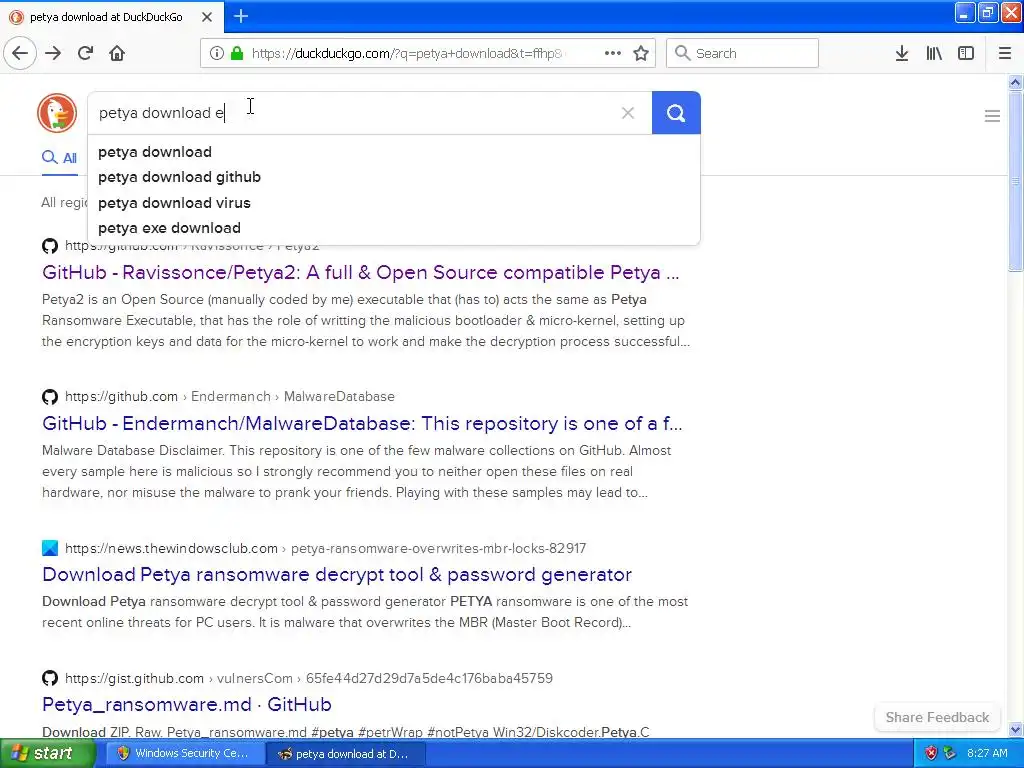Click GitHub favicon of Ravissonce result
Image resolution: width=1024 pixels, height=768 pixels.
(x=50, y=246)
